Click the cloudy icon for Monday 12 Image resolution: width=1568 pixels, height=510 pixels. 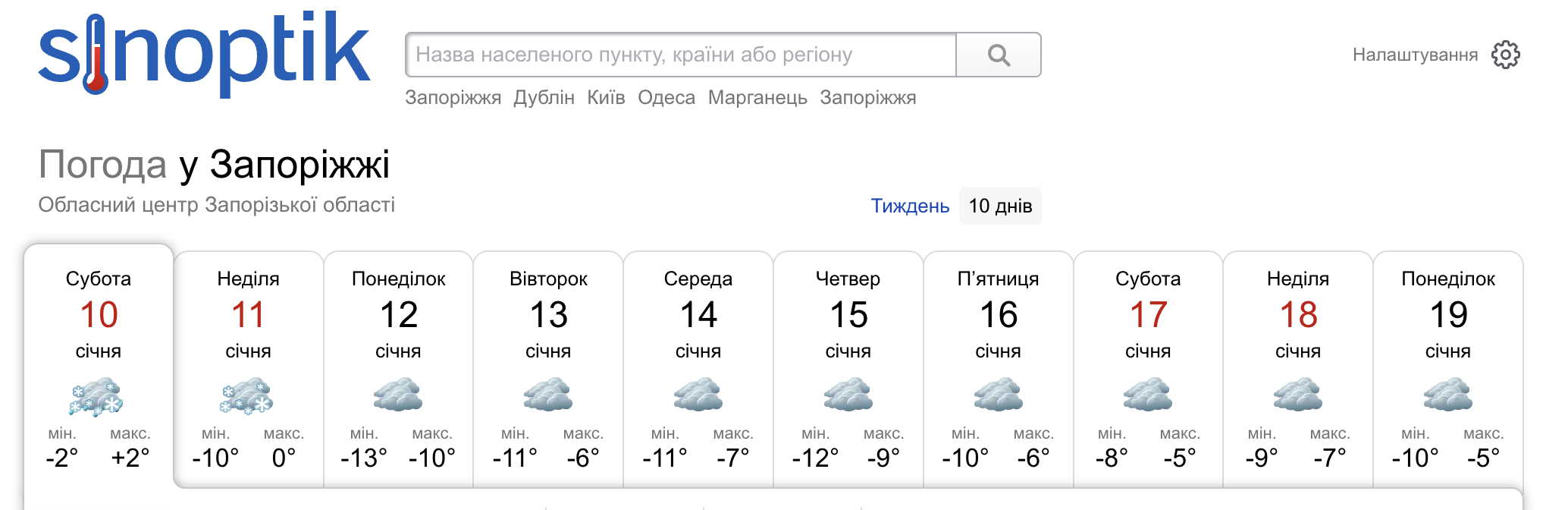click(x=398, y=395)
